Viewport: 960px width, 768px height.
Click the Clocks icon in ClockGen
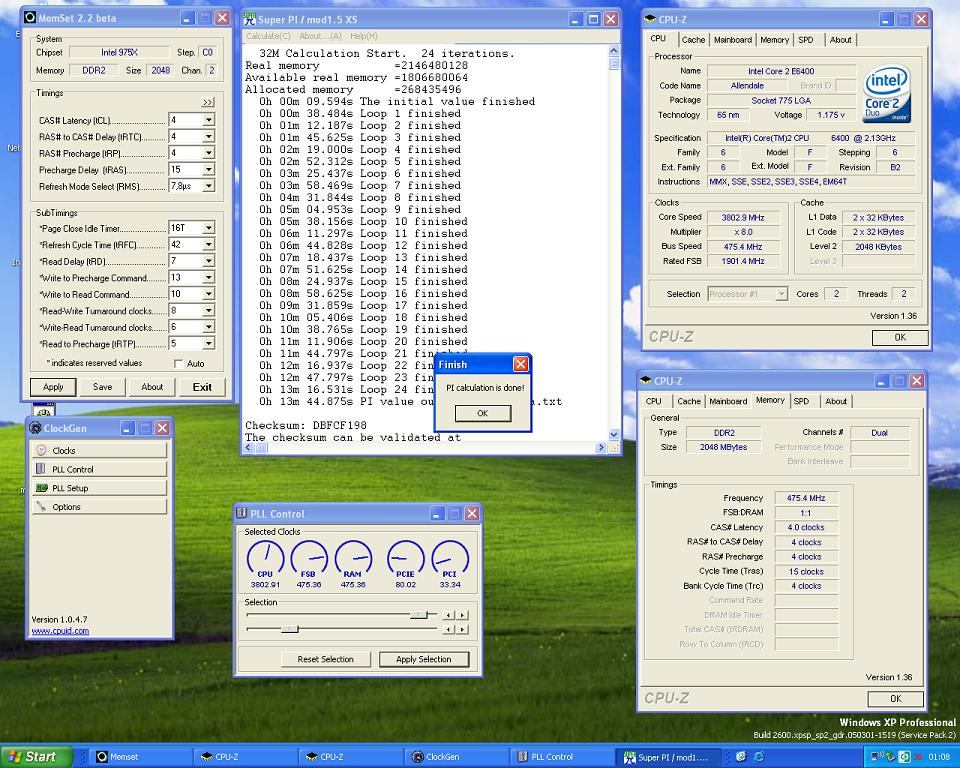(41, 450)
